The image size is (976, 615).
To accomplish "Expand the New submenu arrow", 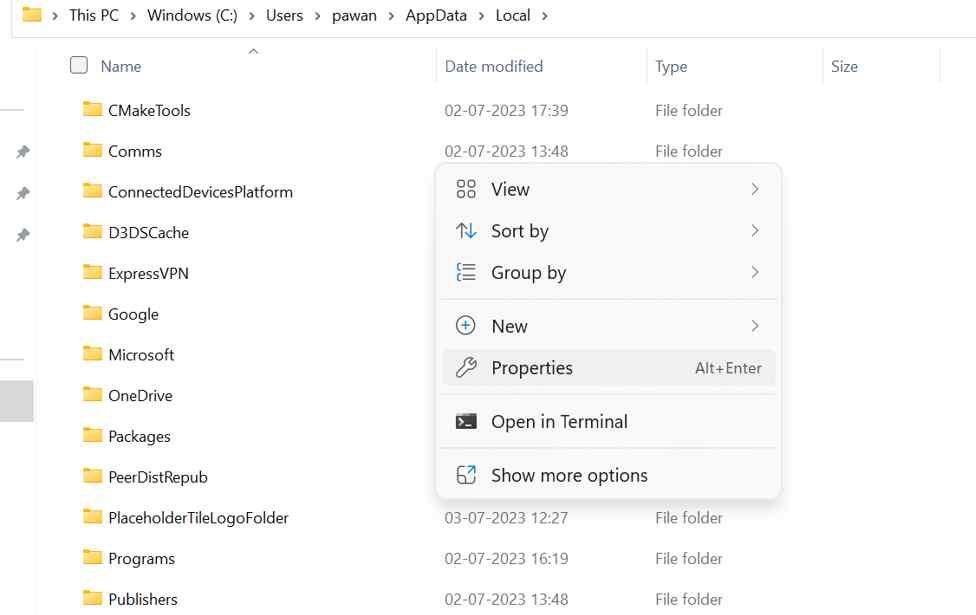I will point(755,326).
